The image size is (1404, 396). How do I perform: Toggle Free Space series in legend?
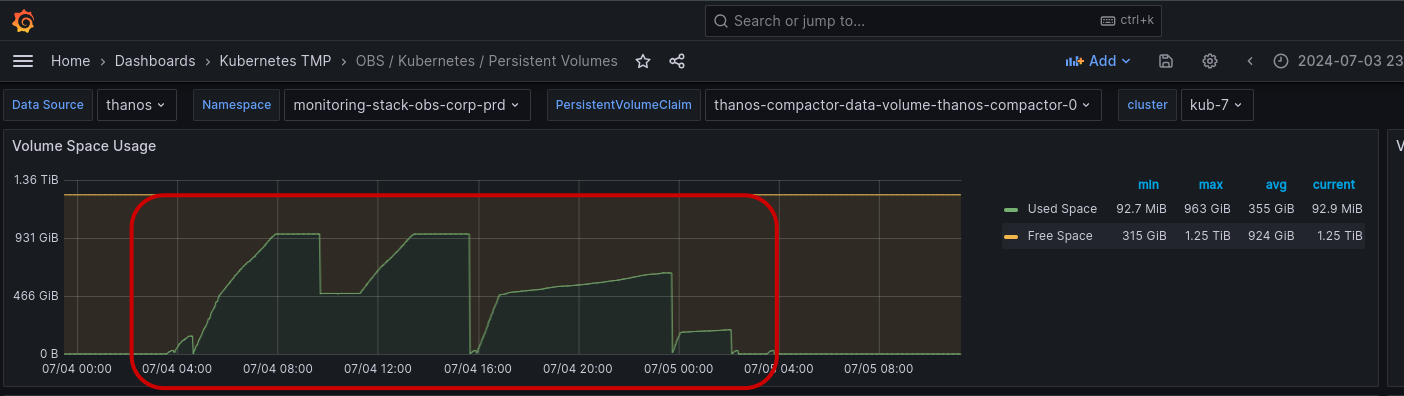point(1059,236)
